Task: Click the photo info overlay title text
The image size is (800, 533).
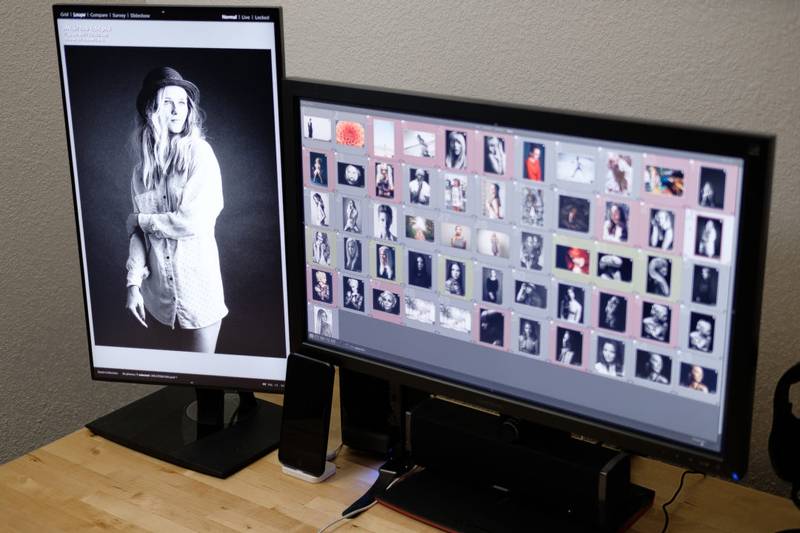Action: 88,31
